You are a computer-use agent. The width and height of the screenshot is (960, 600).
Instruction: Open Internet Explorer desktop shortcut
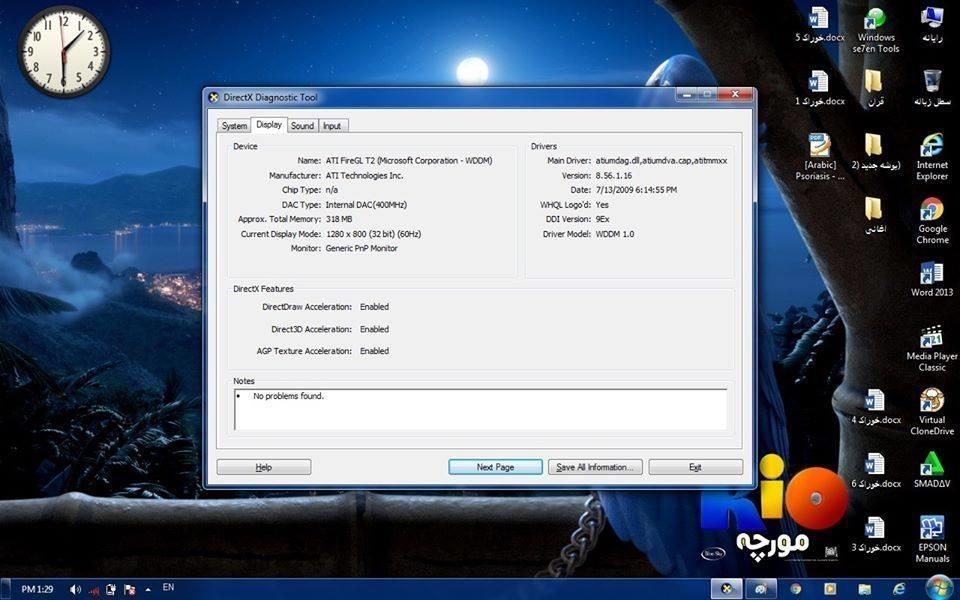click(932, 157)
